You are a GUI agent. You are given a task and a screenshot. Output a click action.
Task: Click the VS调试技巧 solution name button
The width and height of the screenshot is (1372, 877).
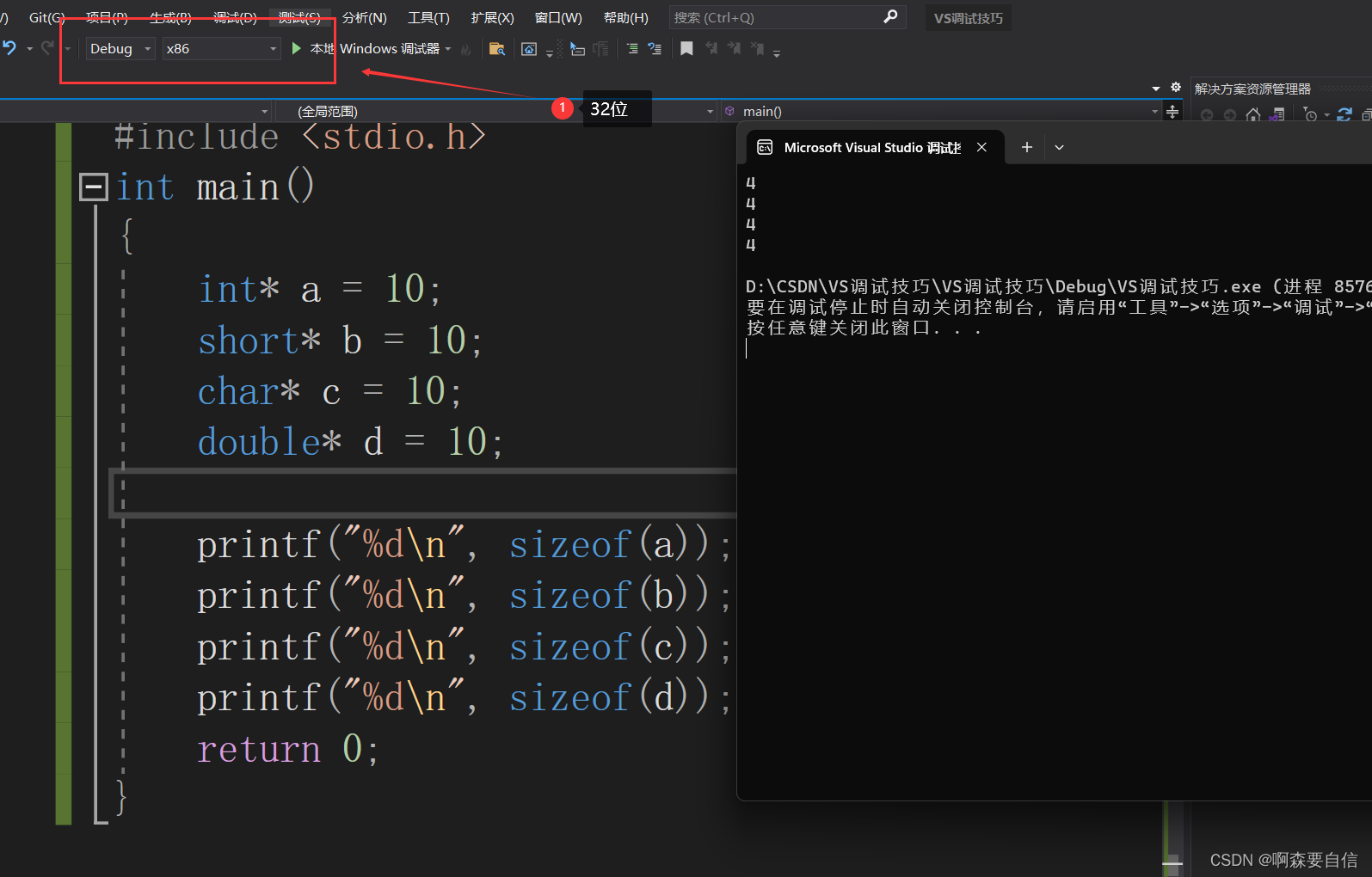(x=969, y=18)
